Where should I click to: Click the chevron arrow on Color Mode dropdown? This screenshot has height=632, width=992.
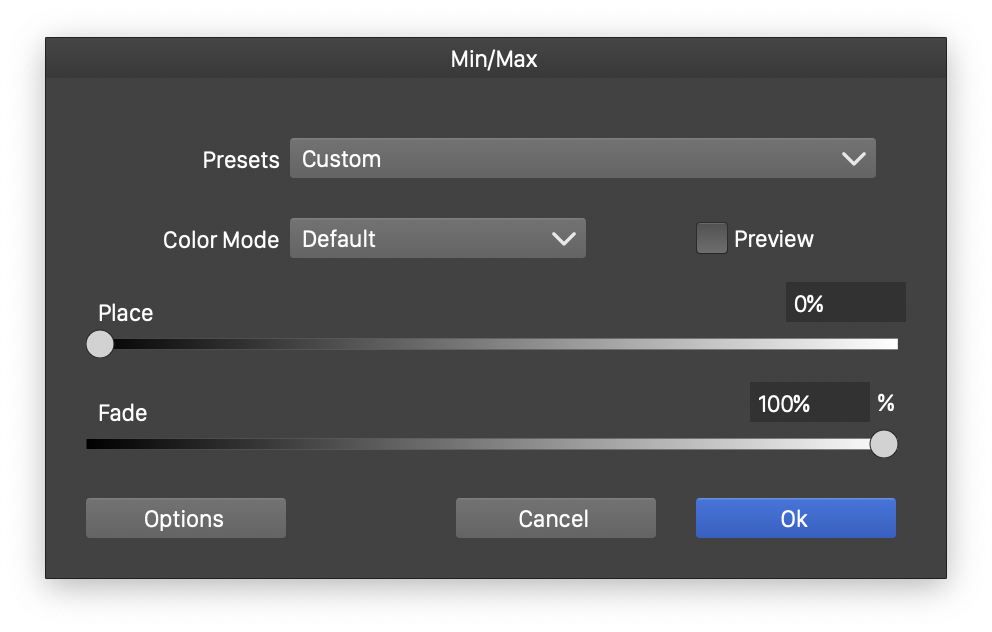(x=563, y=239)
